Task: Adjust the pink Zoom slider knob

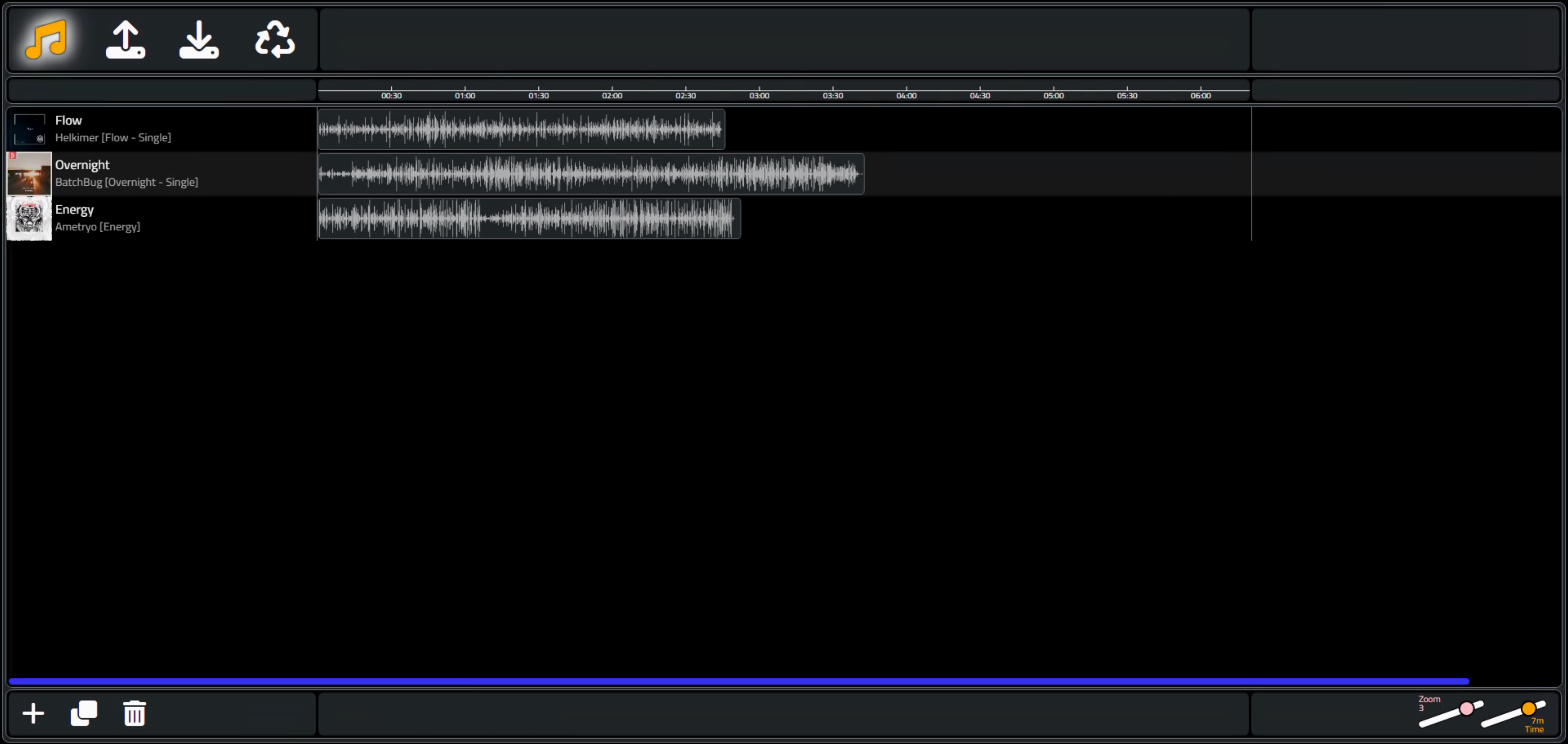Action: (x=1466, y=708)
